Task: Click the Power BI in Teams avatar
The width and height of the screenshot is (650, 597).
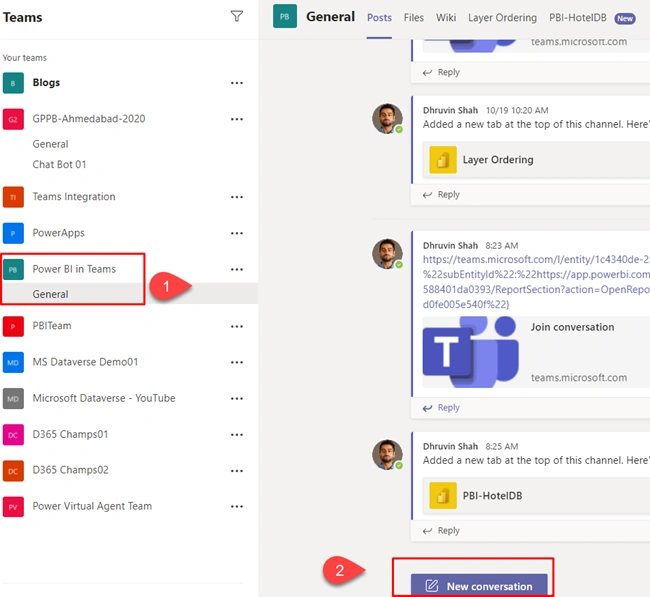Action: (13, 269)
